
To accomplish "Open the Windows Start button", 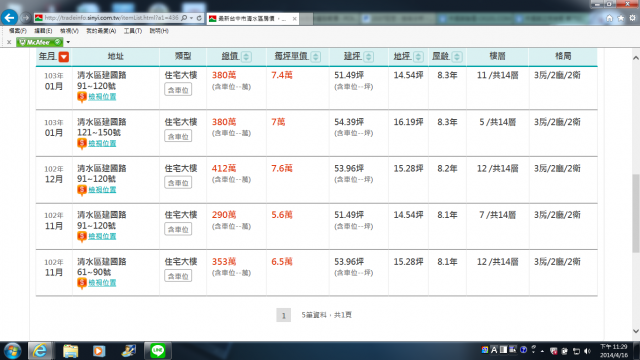I will (x=12, y=351).
